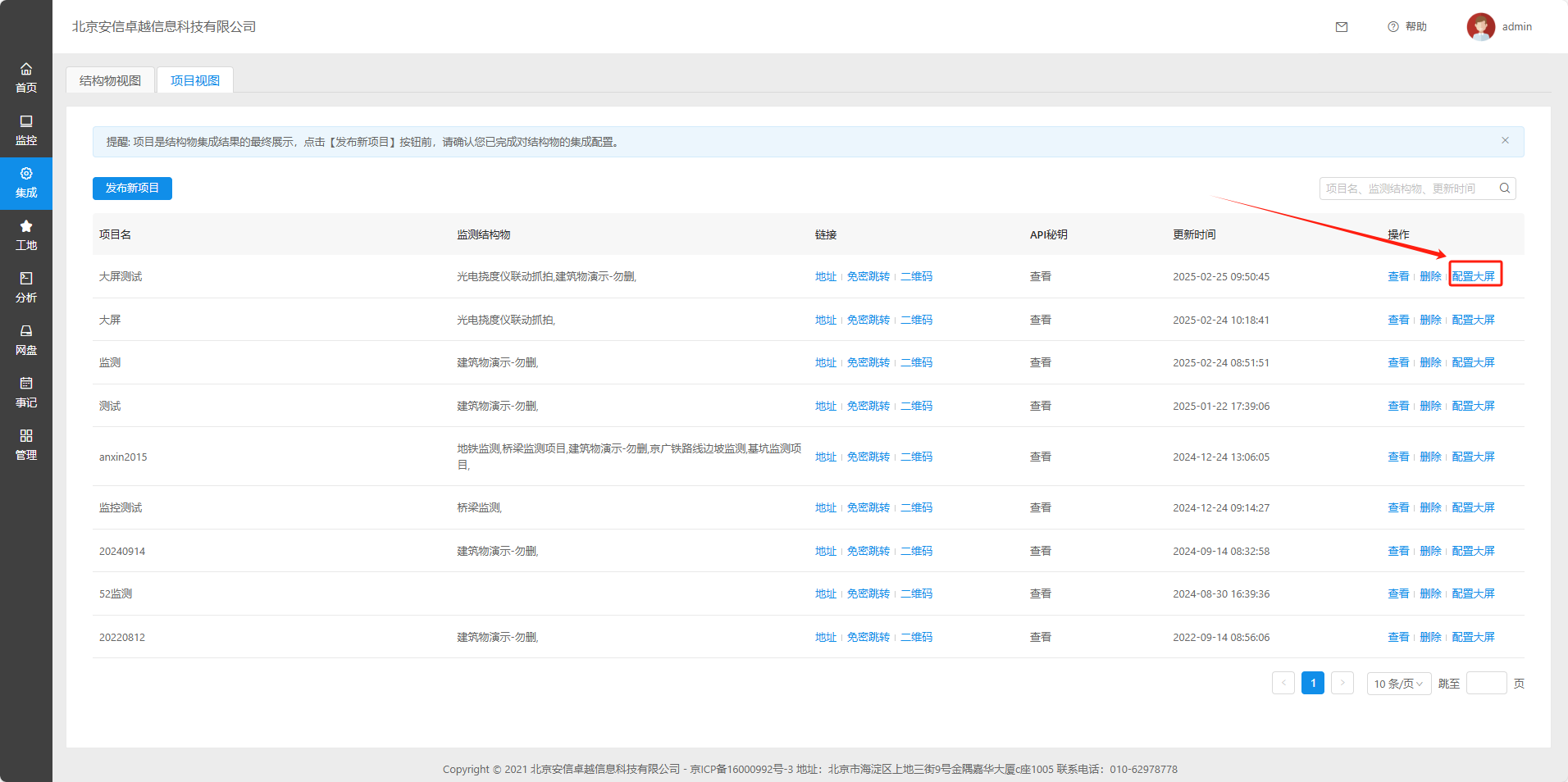
Task: Select the 项目视图 tab
Action: 195,80
